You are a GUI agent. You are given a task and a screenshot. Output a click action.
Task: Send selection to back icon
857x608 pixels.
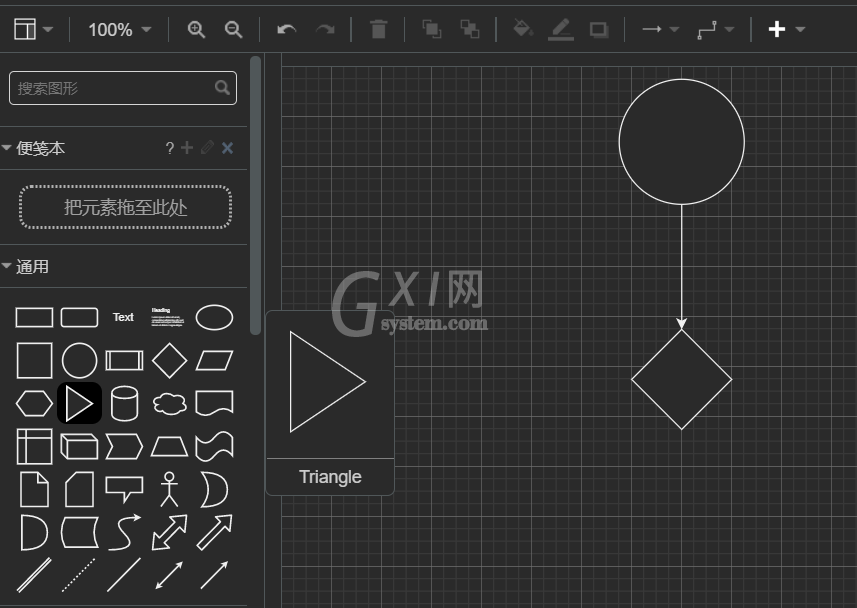click(470, 29)
